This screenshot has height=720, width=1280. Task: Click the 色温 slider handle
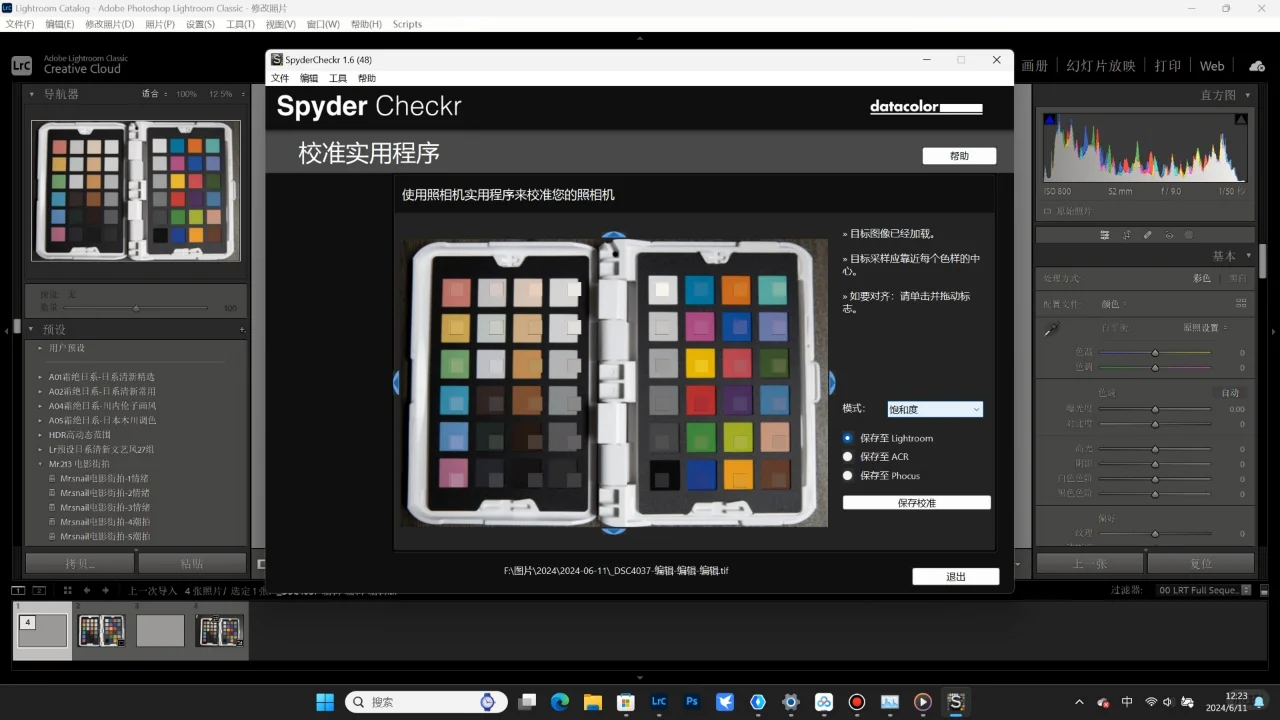1155,352
